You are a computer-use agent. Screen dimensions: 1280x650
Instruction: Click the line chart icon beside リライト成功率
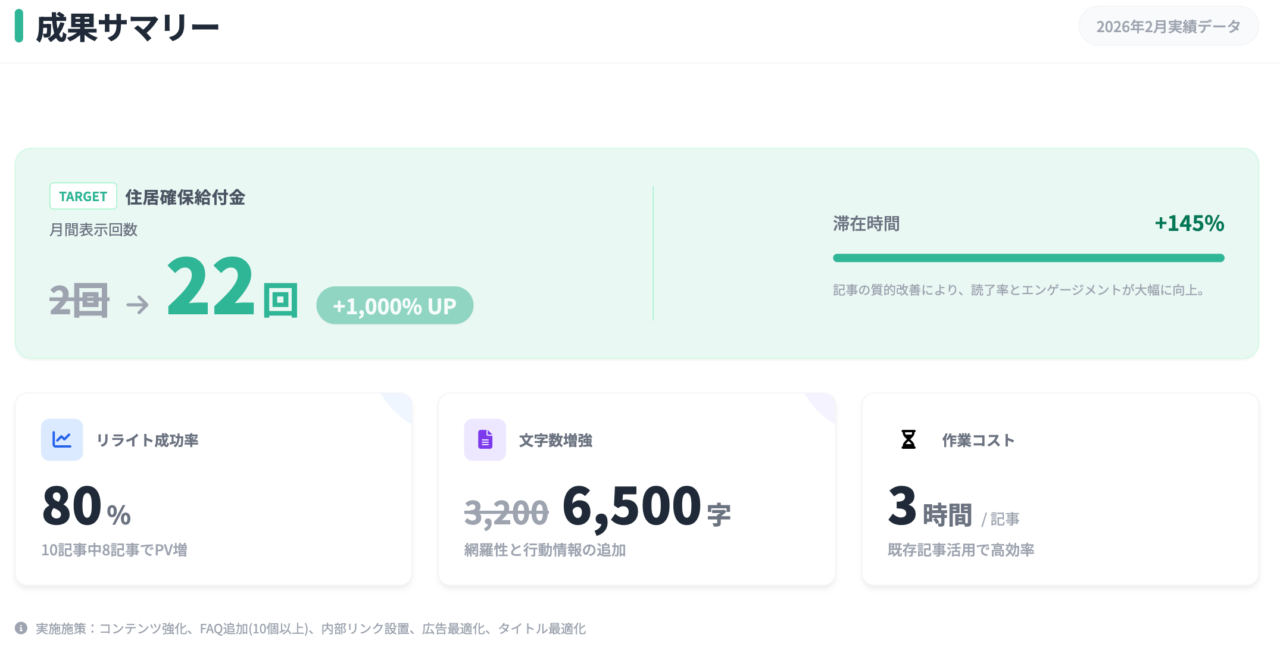[x=62, y=440]
